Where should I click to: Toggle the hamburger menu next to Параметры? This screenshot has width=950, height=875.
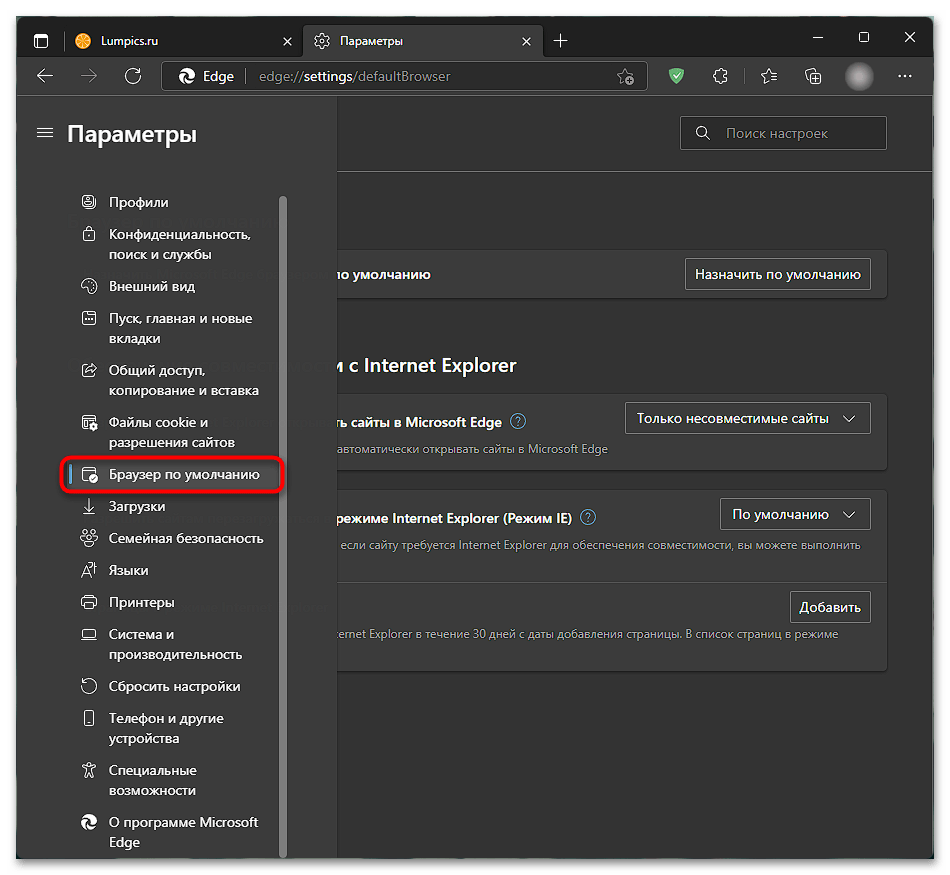45,133
